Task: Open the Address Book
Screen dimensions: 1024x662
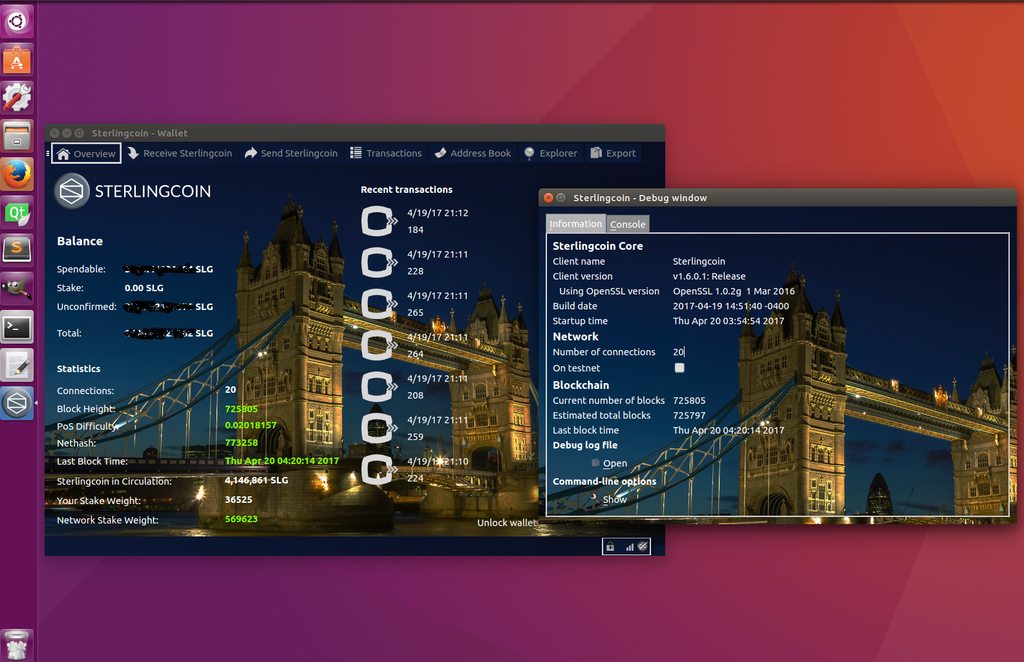Action: (473, 153)
